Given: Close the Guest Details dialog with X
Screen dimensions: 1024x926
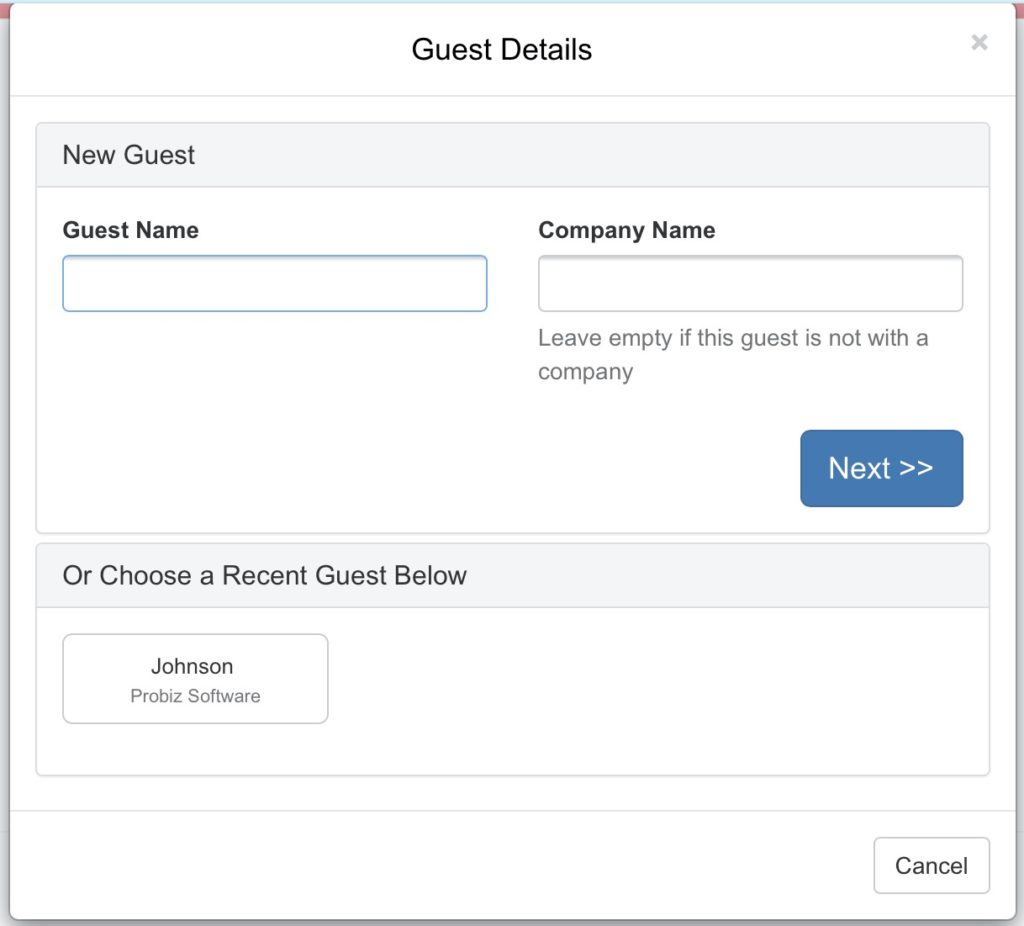Looking at the screenshot, I should [979, 42].
